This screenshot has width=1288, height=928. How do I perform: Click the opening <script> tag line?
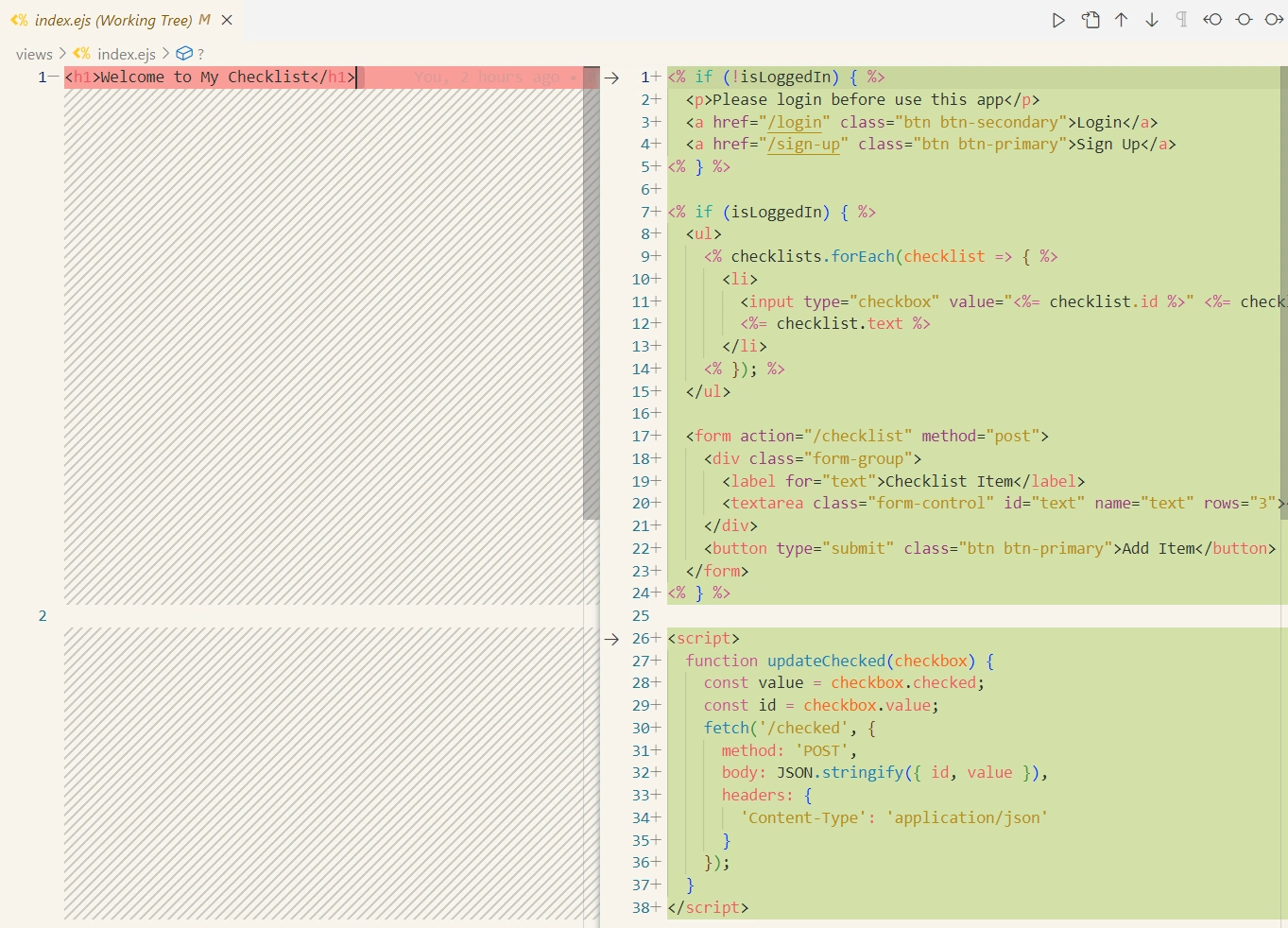[703, 639]
